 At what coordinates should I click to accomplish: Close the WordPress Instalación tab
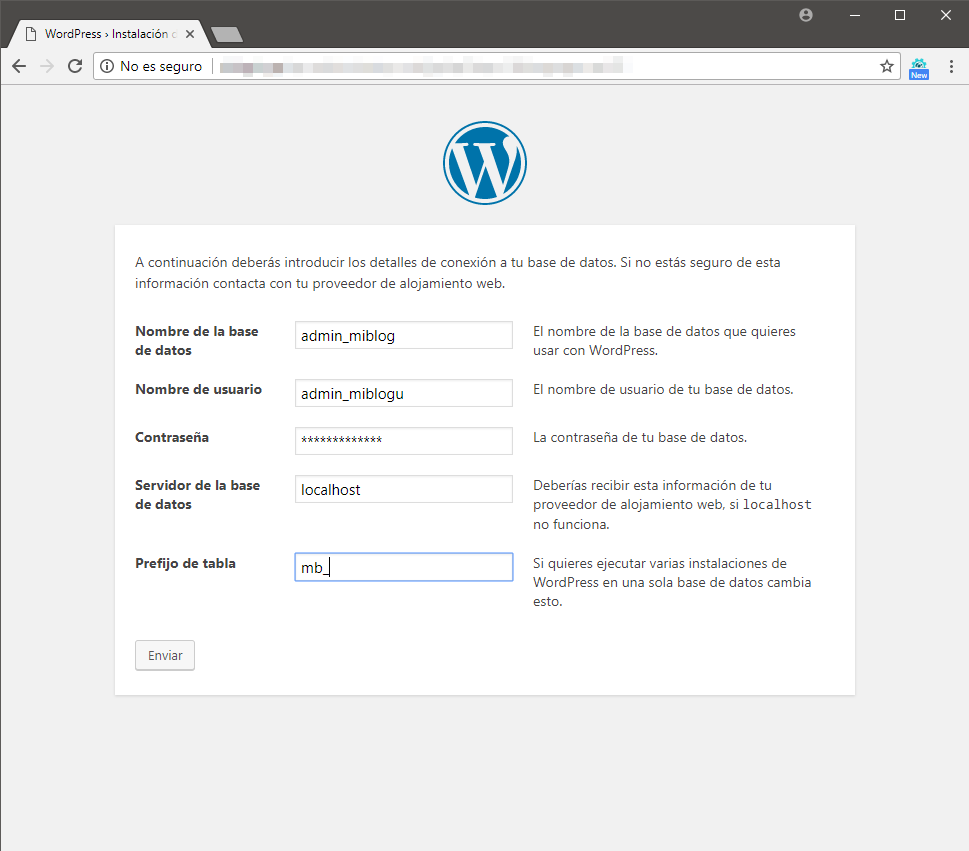tap(190, 34)
